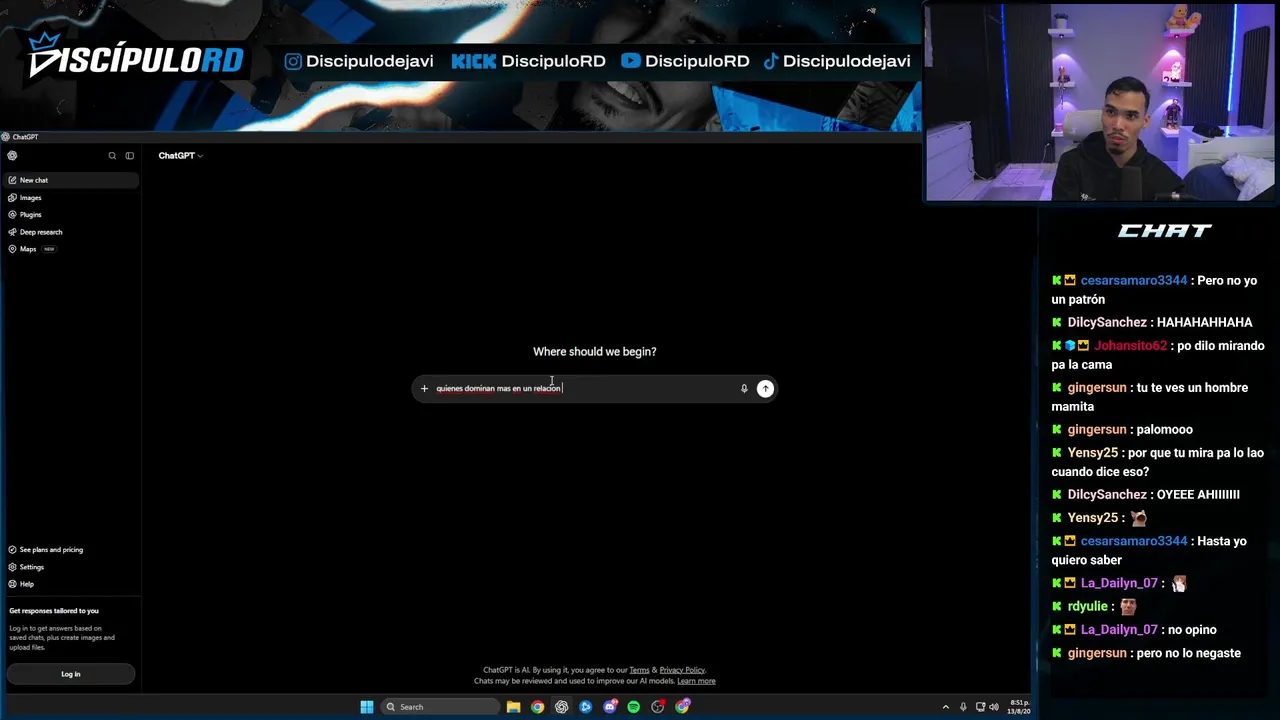1280x720 pixels.
Task: Click the KICK DiscipuloRD handle in banner
Action: click(528, 61)
